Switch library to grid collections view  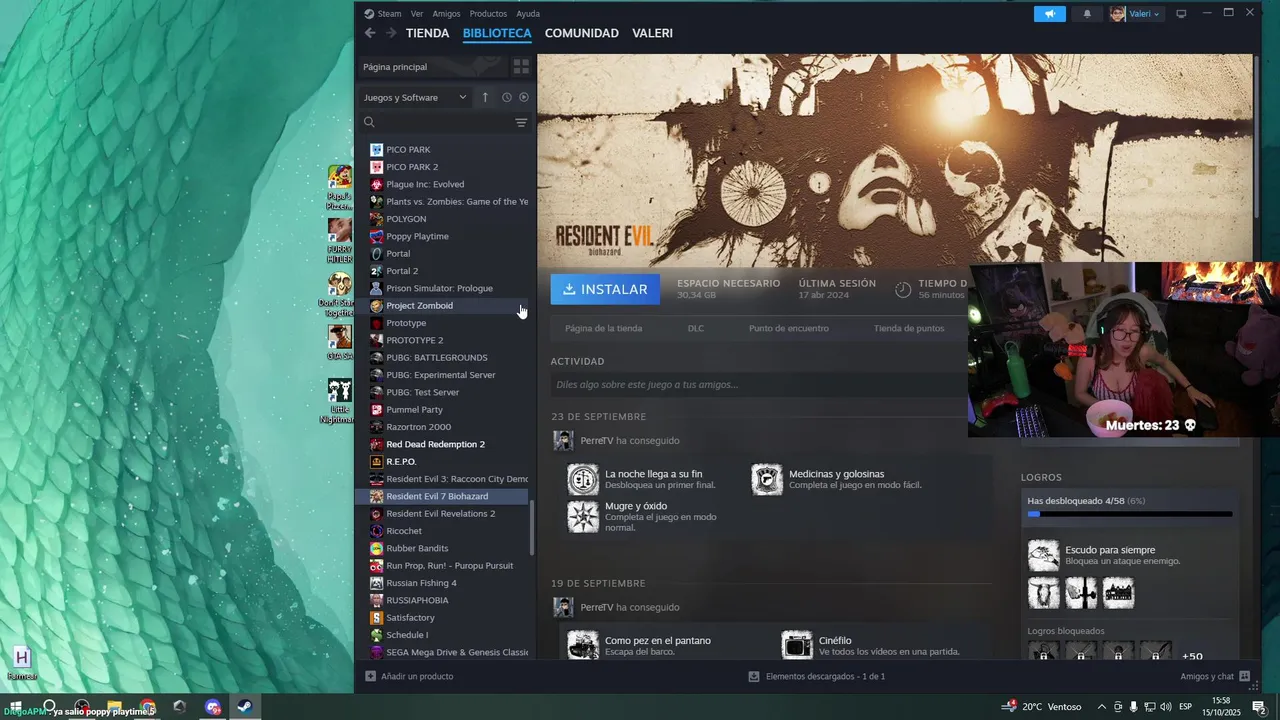521,67
